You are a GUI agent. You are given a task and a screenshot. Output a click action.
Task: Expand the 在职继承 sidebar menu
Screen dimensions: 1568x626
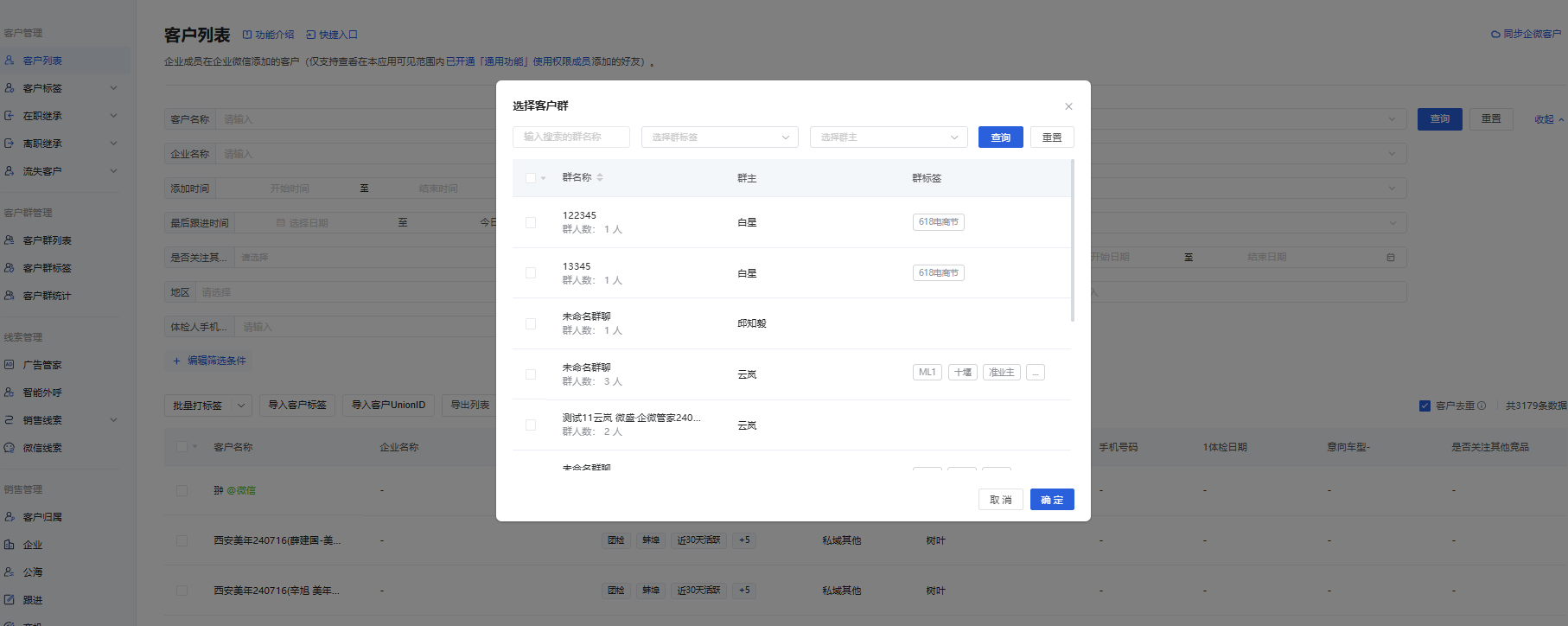(x=113, y=116)
